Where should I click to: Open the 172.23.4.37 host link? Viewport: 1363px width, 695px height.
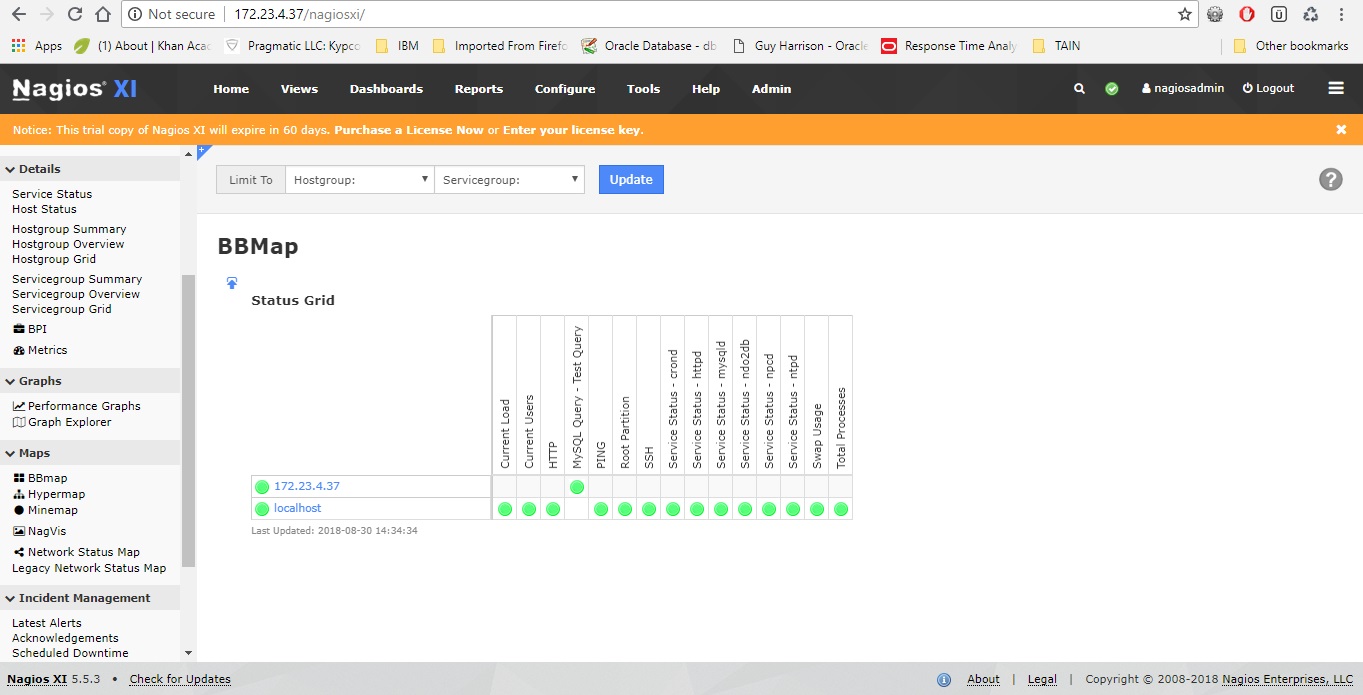tap(307, 486)
